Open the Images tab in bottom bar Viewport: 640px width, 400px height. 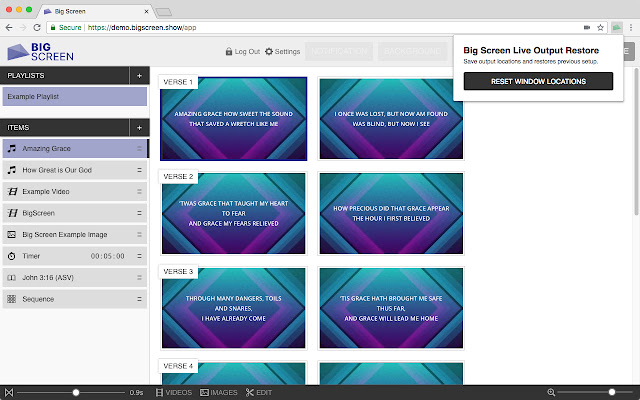pos(218,393)
